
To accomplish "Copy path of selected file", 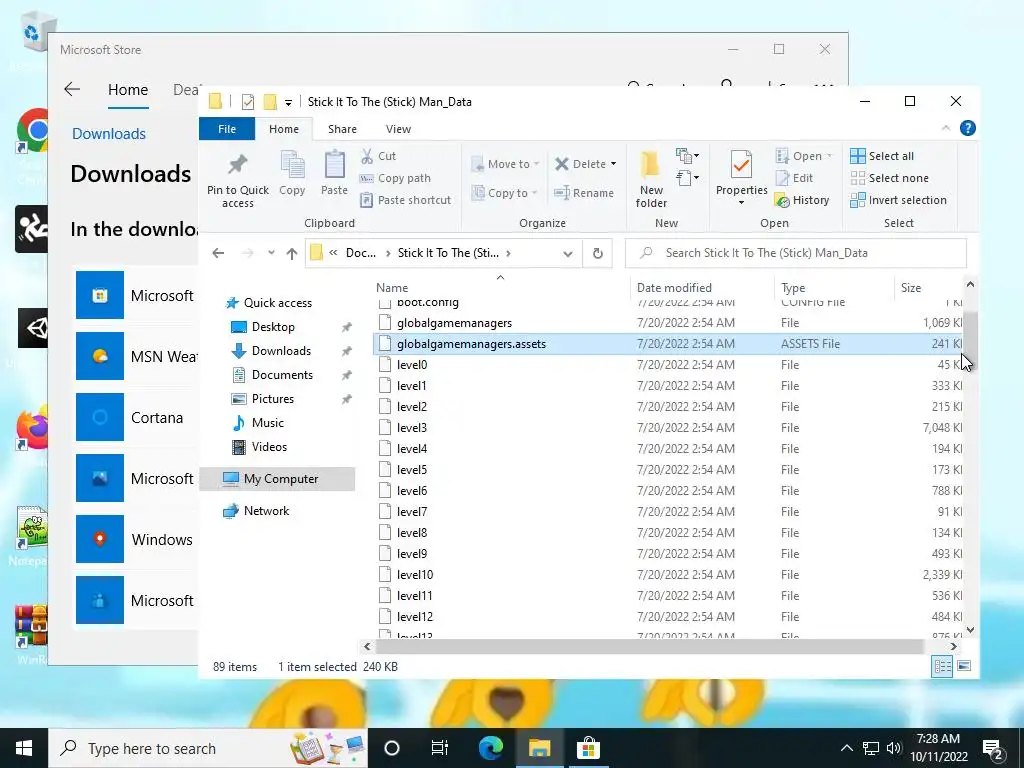I will pos(395,178).
